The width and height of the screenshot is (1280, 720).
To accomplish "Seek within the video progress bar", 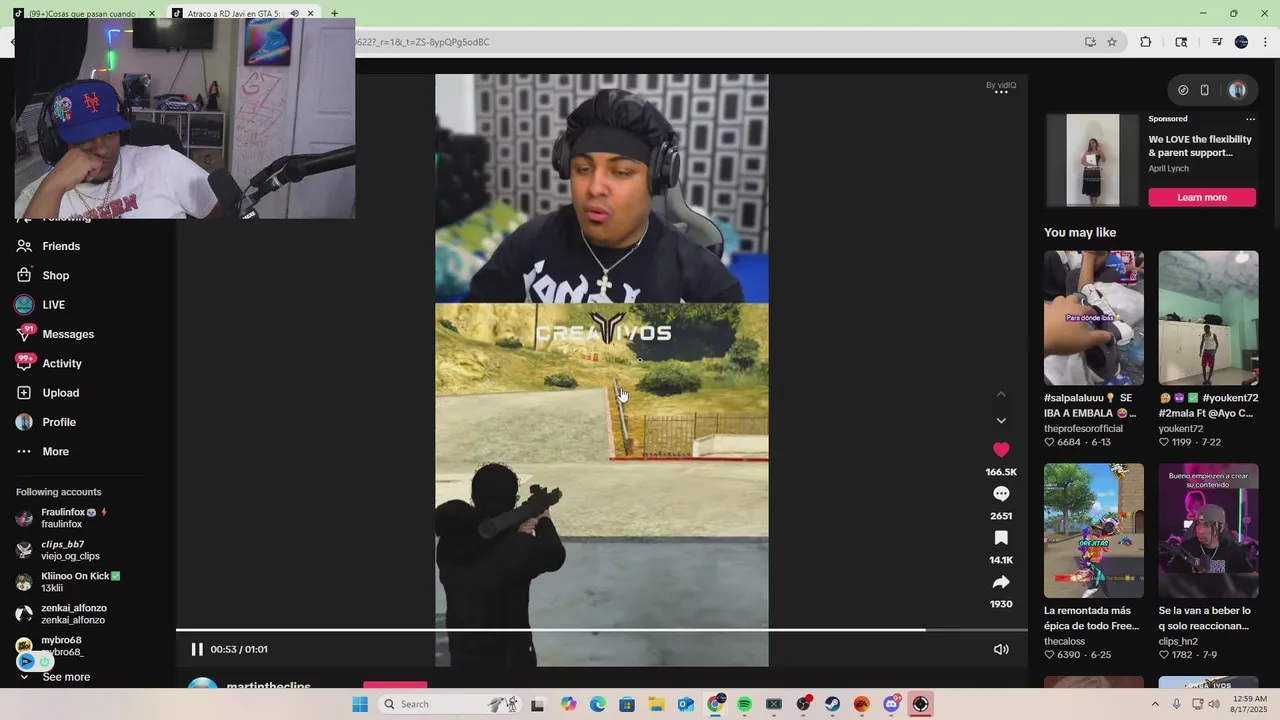I will coord(601,630).
